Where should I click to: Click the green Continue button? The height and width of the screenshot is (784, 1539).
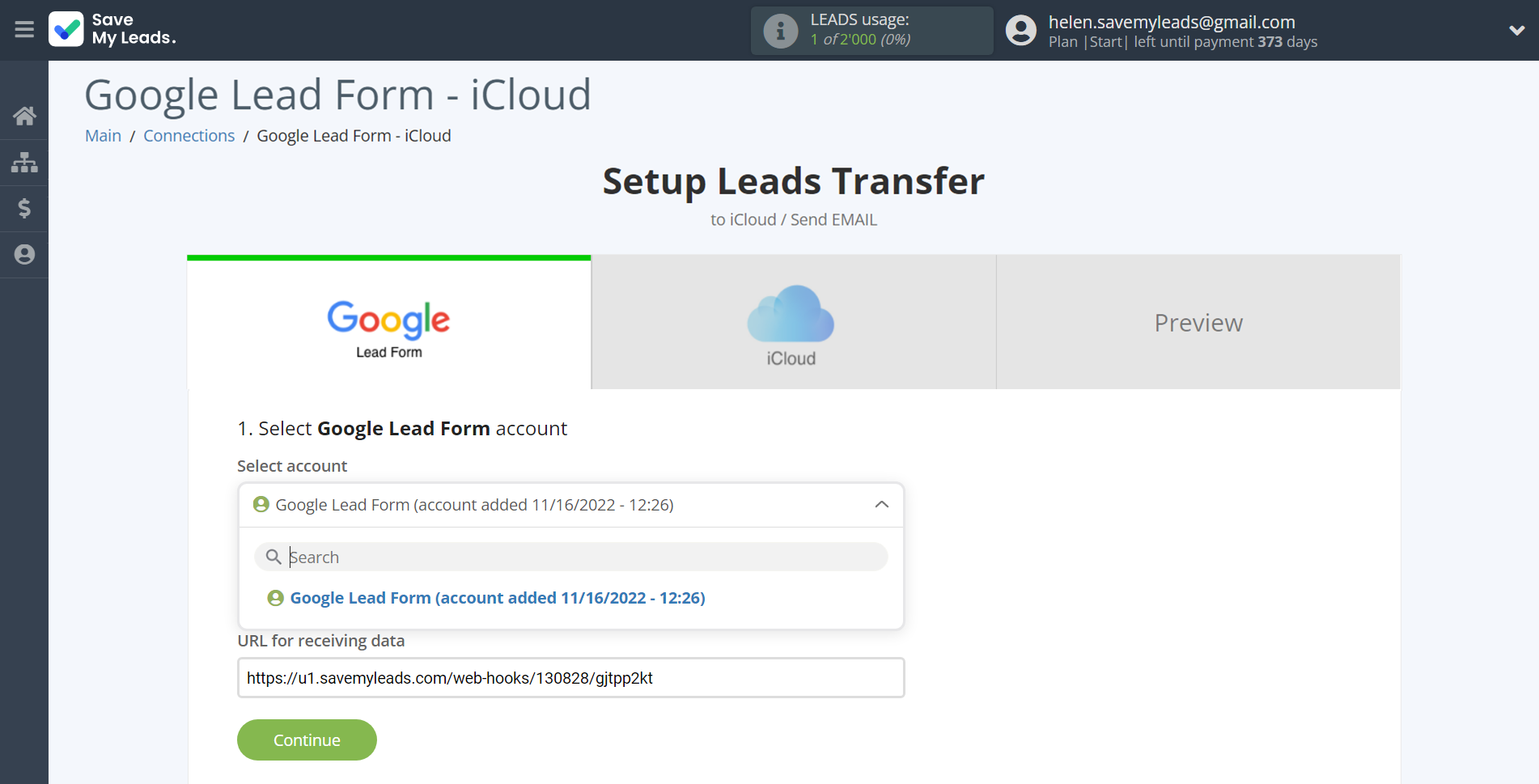tap(307, 740)
